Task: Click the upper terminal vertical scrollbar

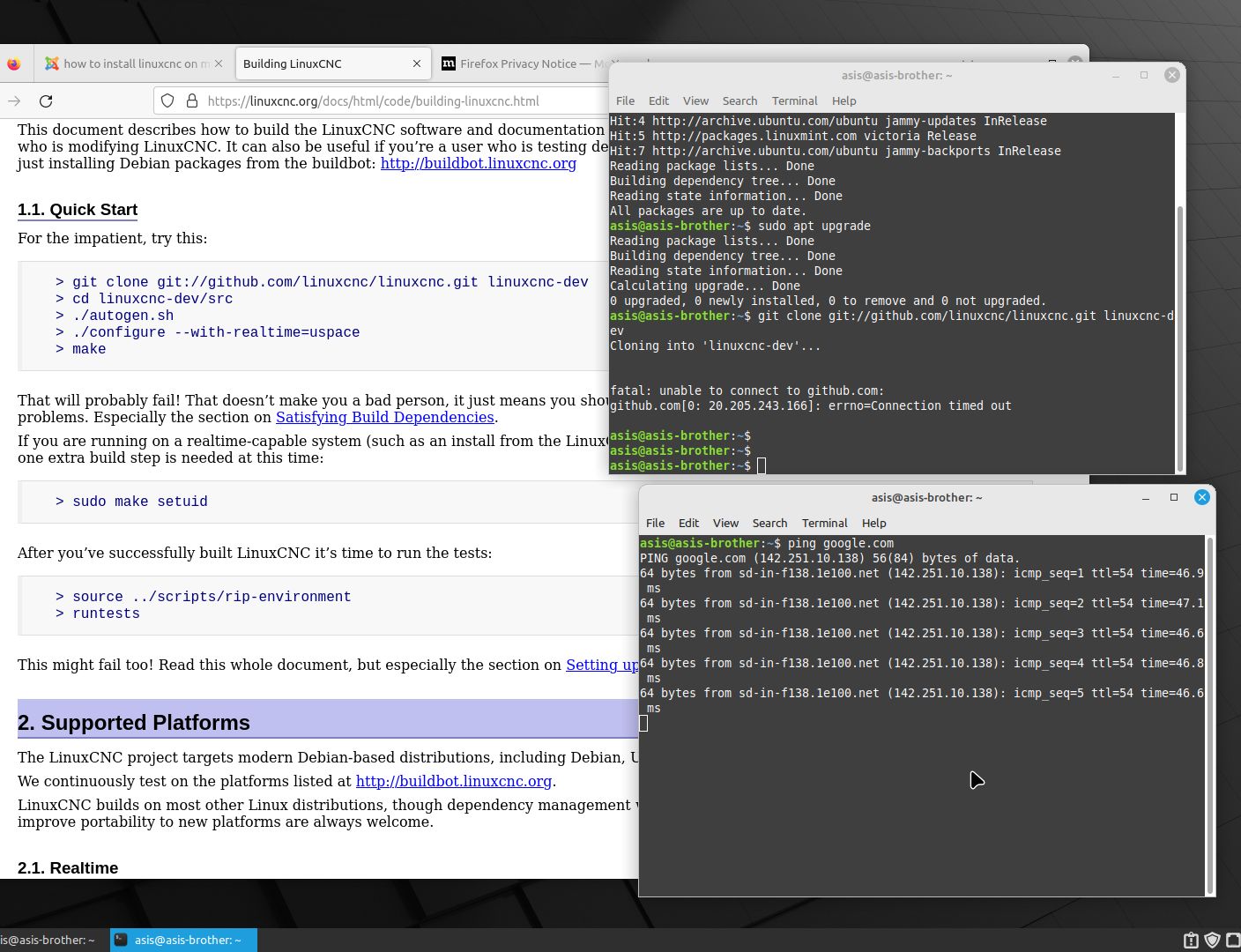Action: pyautogui.click(x=1180, y=338)
